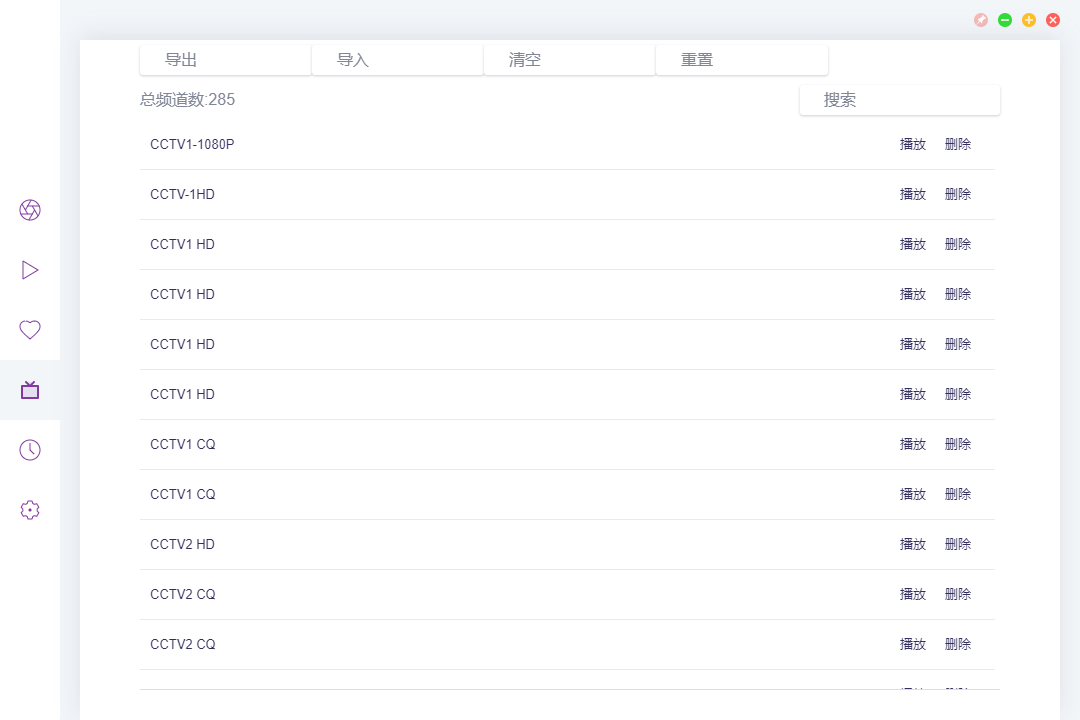Maximize the window with the yellow button
This screenshot has width=1080, height=720.
tap(1029, 20)
